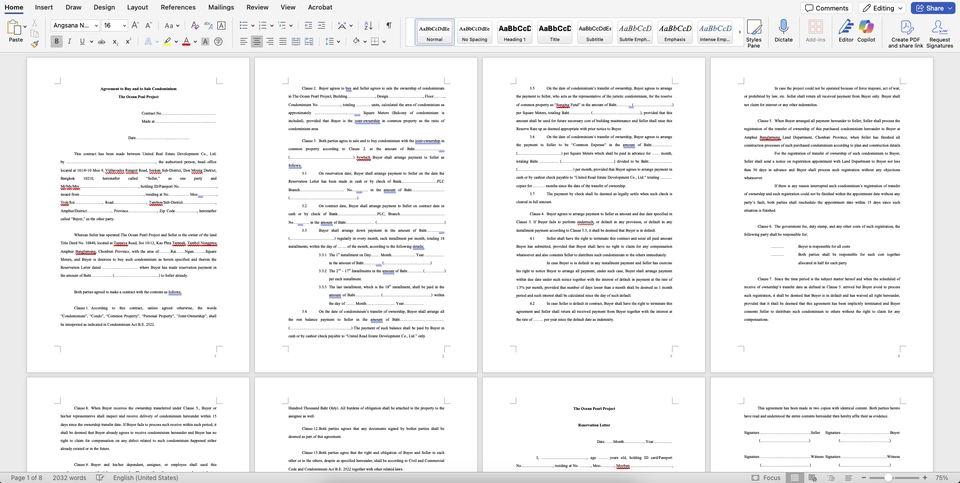Toggle Bold formatting
Screen dimensions: 960x483
pyautogui.click(x=56, y=42)
